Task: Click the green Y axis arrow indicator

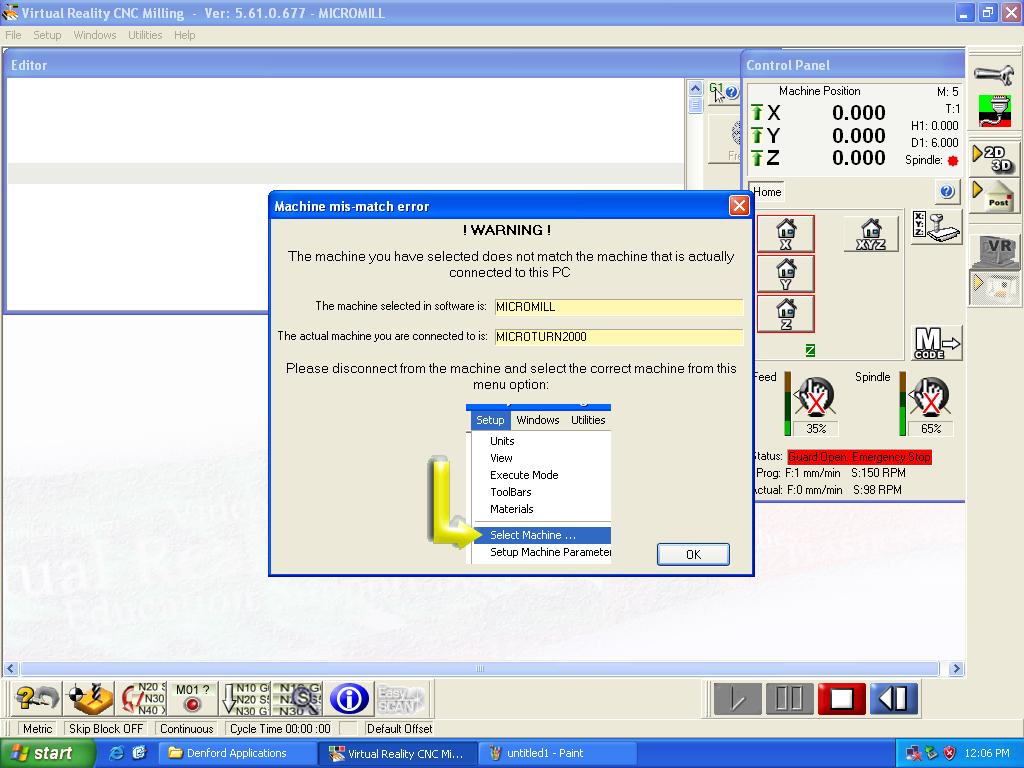Action: point(757,135)
